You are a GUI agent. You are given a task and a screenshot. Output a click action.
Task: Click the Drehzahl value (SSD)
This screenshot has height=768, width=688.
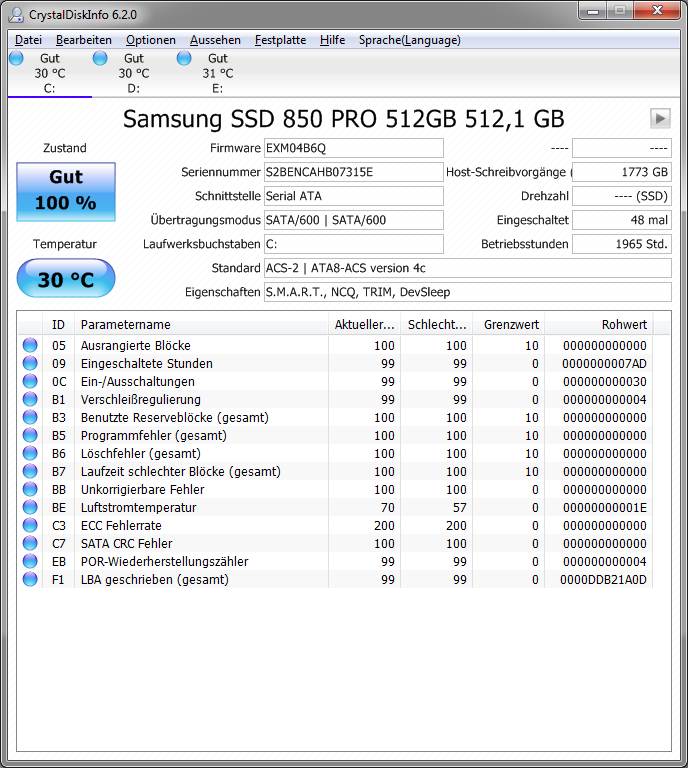coord(622,196)
